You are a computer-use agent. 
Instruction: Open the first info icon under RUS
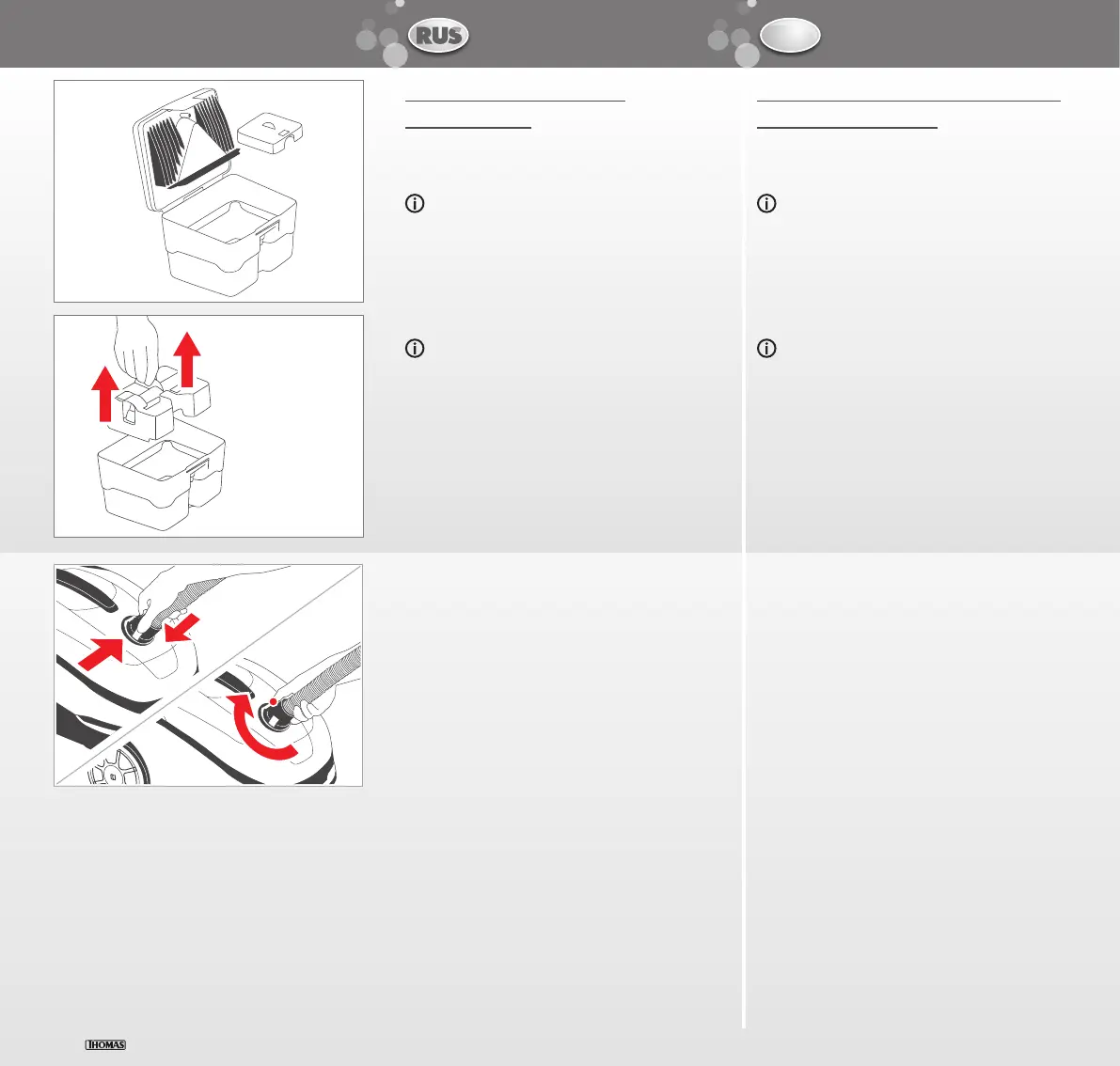[x=415, y=203]
